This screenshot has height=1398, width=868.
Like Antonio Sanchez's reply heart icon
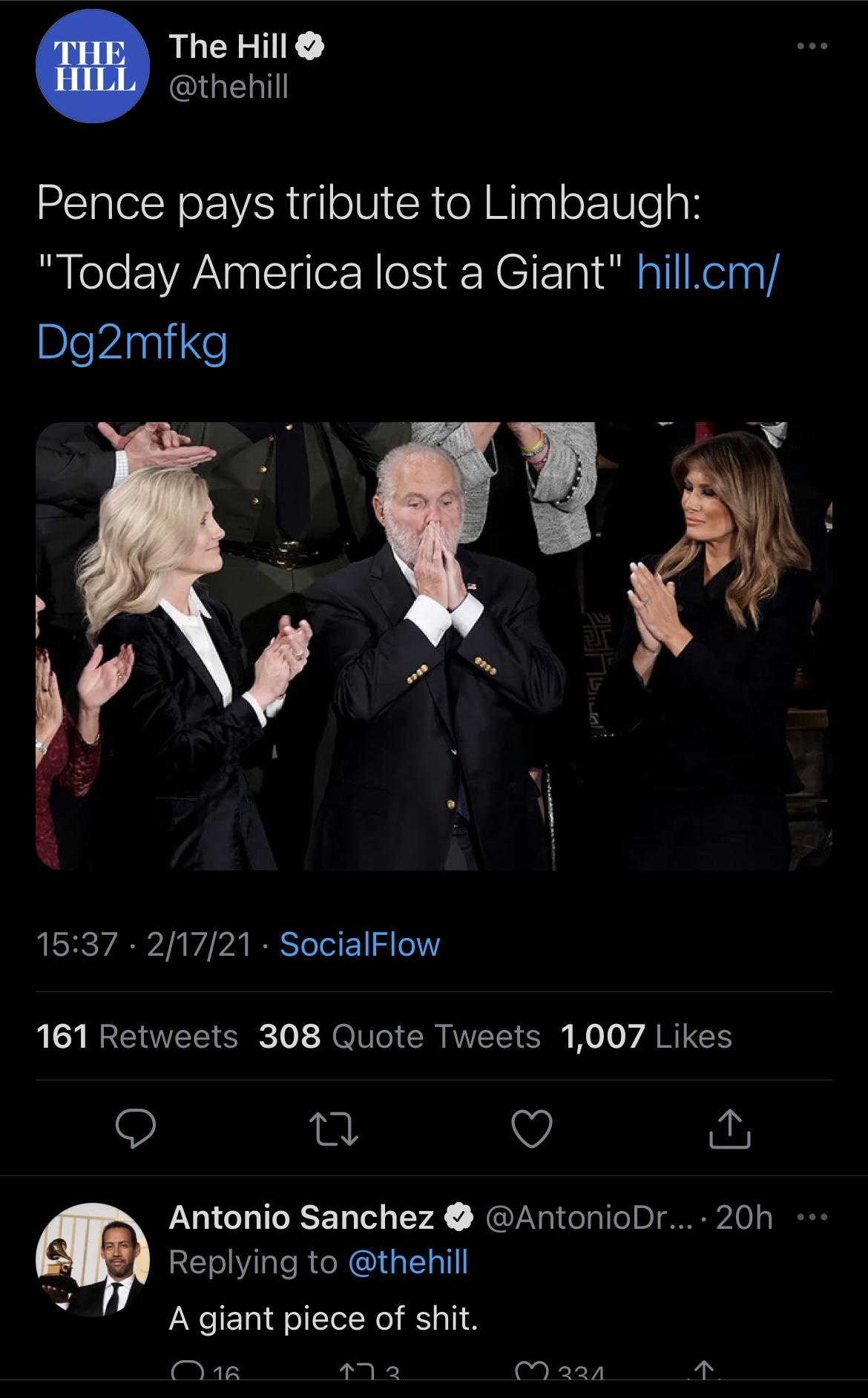[x=535, y=1391]
